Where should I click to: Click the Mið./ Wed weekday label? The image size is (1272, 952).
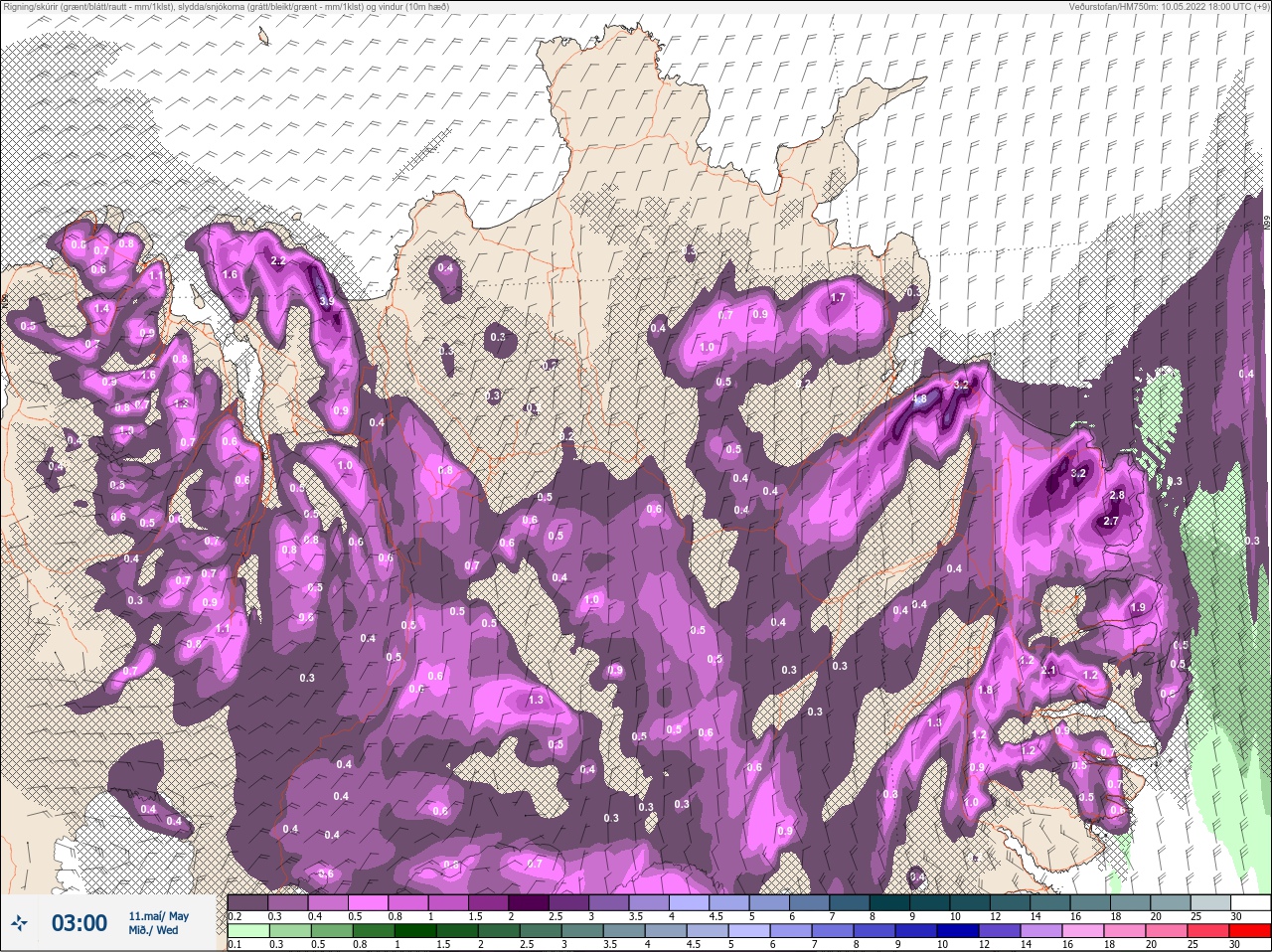click(153, 931)
